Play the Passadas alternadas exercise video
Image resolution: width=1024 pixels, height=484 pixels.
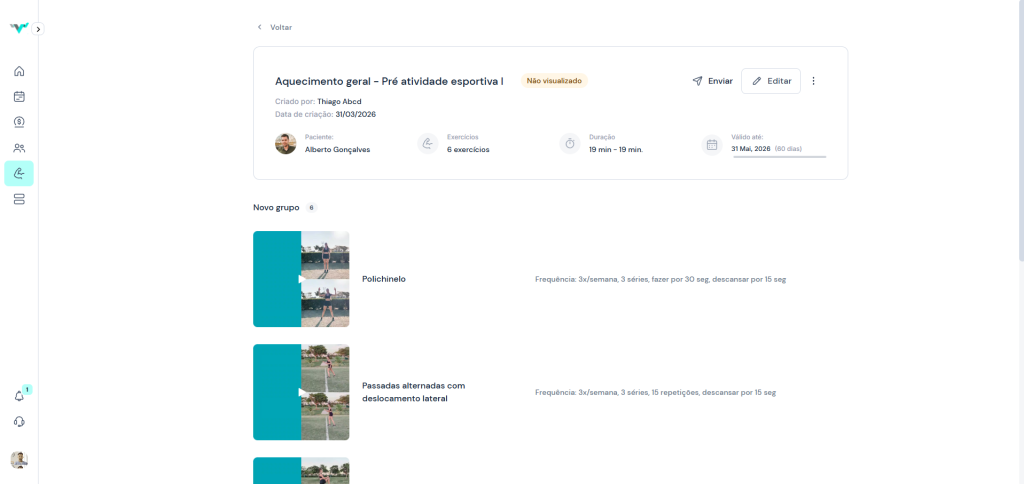301,392
